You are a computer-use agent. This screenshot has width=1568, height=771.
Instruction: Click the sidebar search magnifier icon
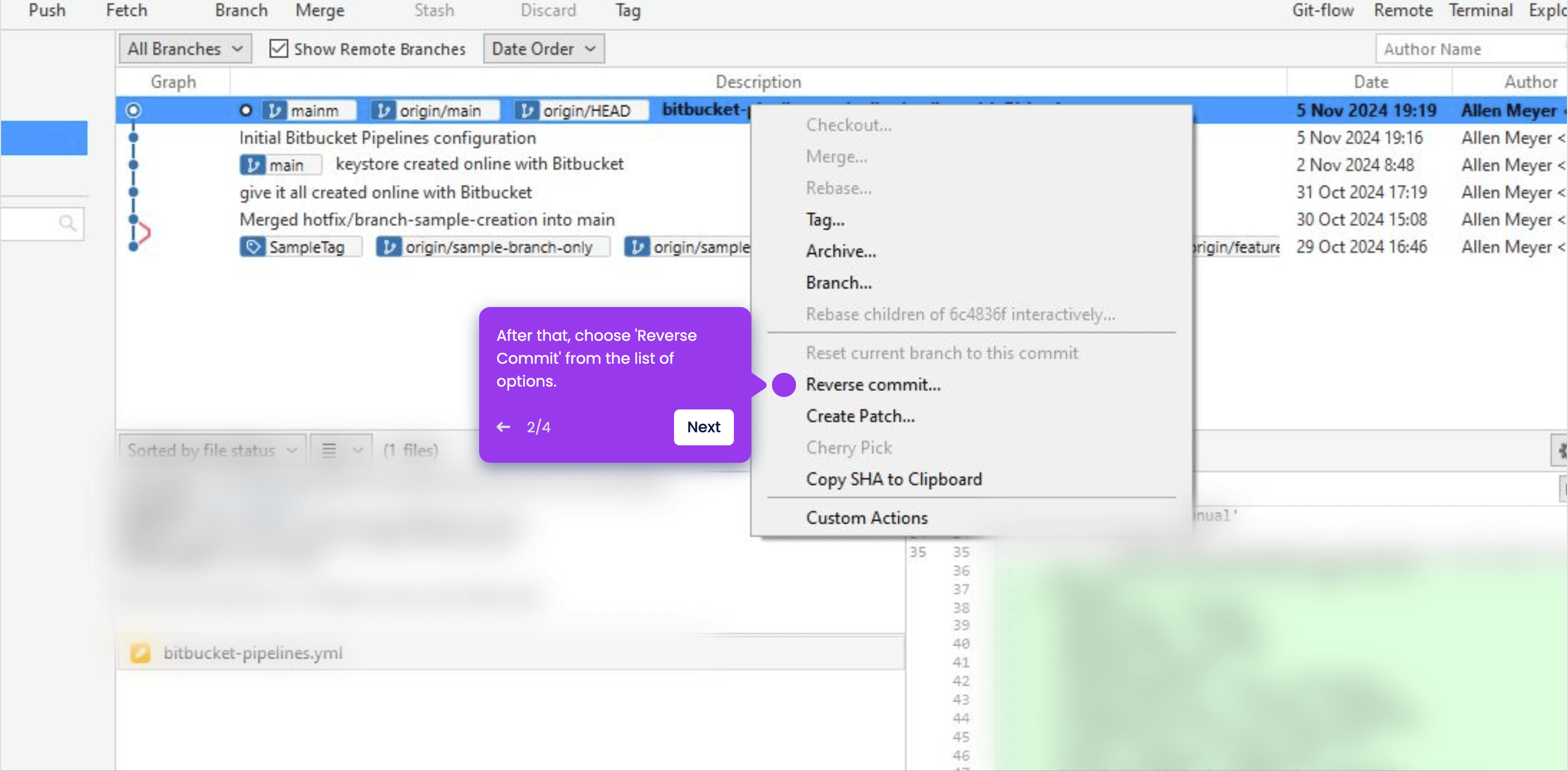[x=68, y=223]
